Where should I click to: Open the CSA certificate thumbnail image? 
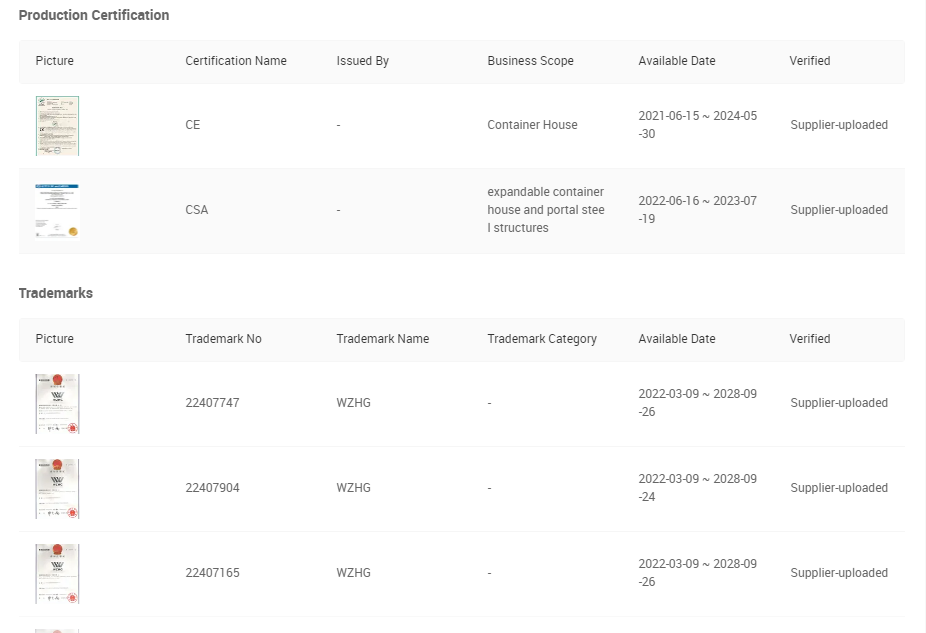coord(57,211)
